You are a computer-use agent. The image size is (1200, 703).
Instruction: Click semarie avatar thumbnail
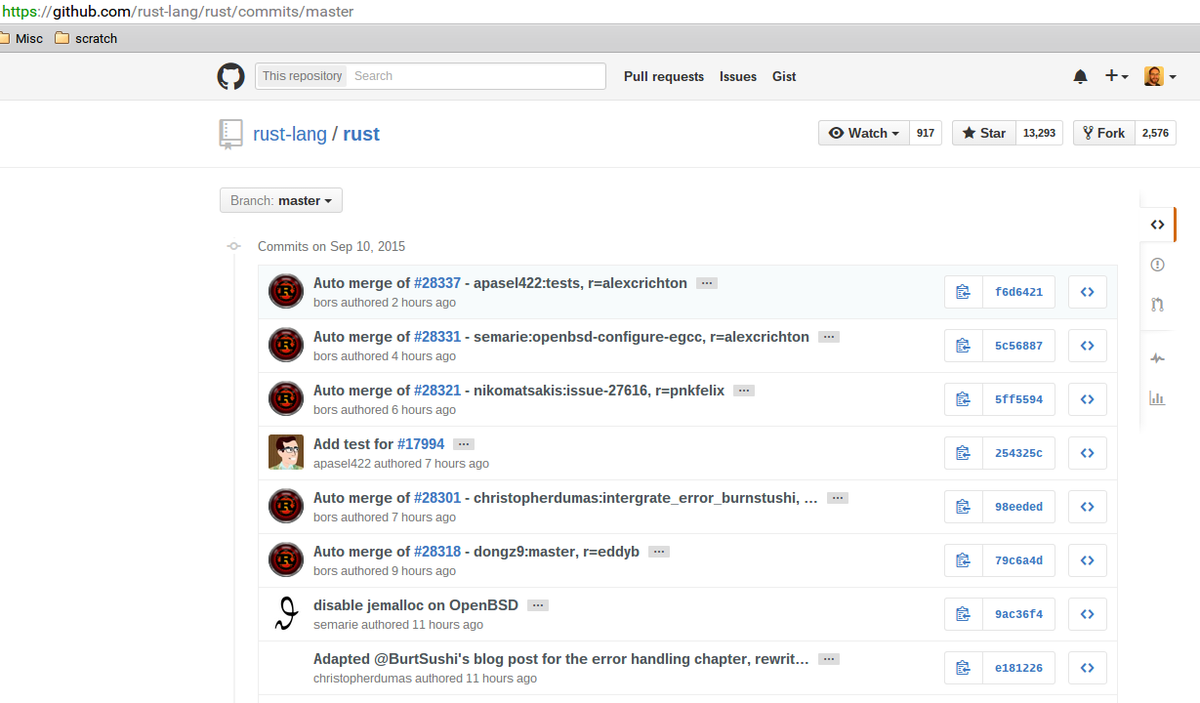(x=286, y=613)
